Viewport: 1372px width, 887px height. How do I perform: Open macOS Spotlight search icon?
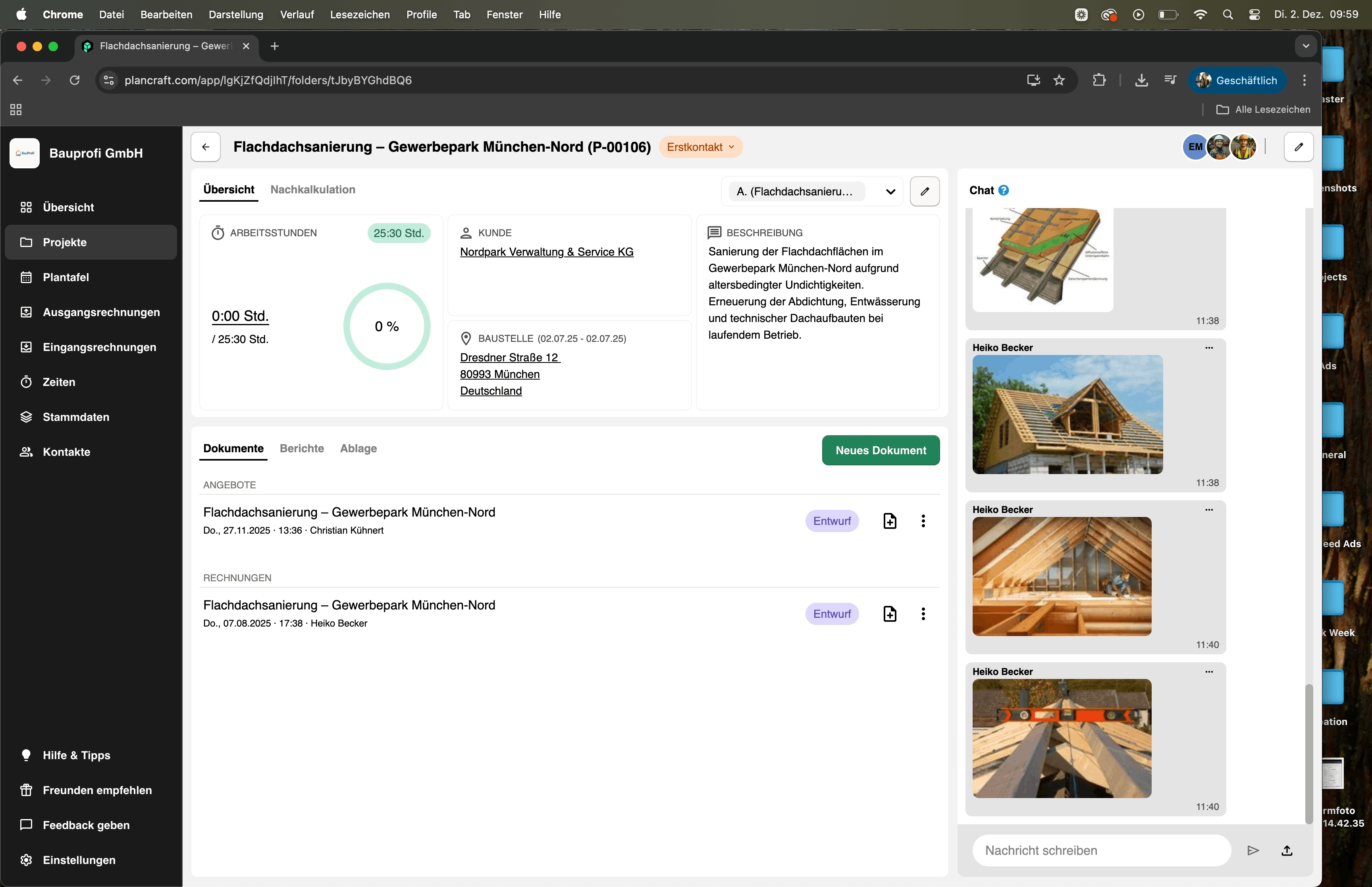(x=1227, y=14)
